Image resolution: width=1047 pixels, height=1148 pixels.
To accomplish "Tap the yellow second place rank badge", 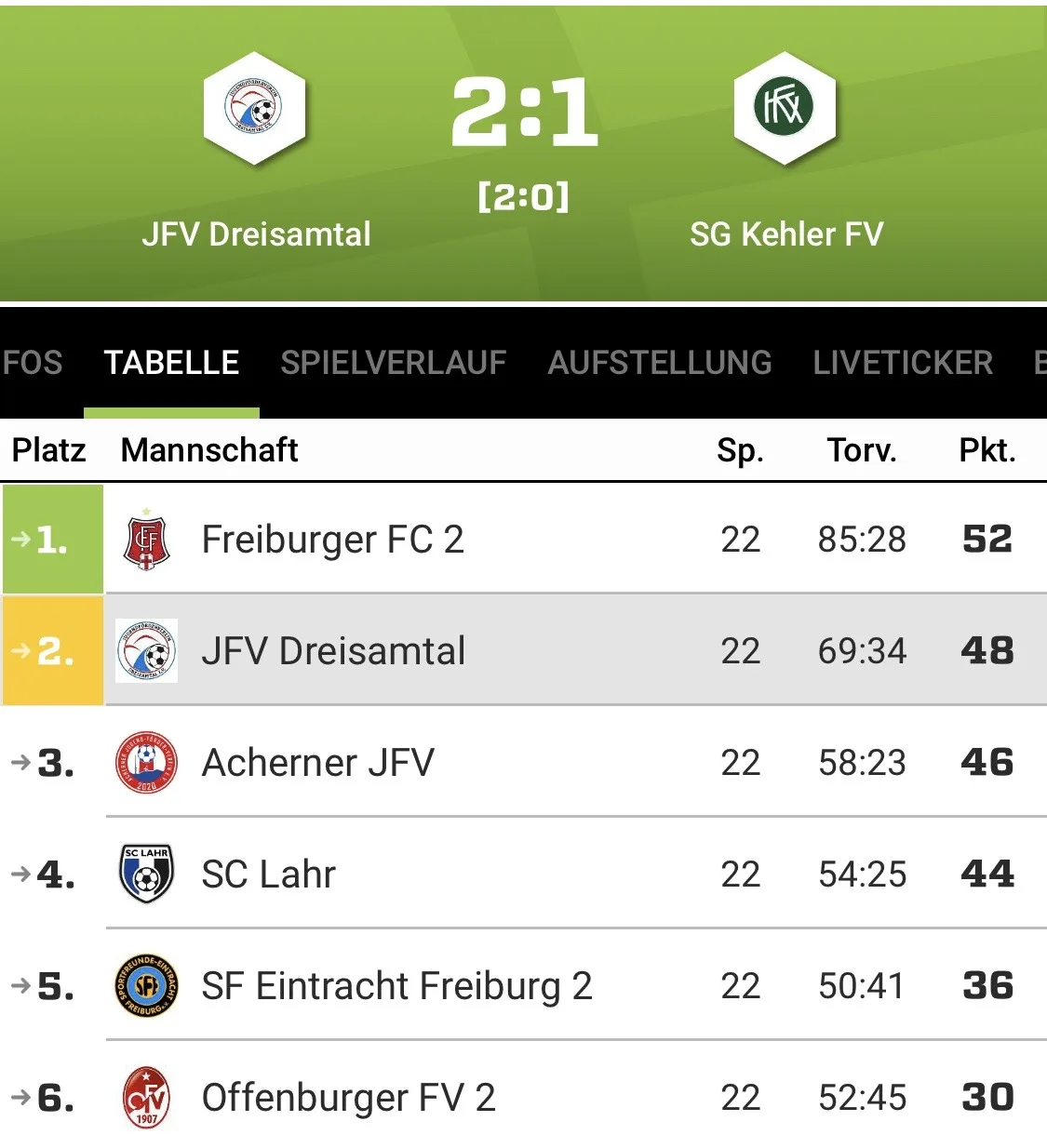I will [x=52, y=651].
